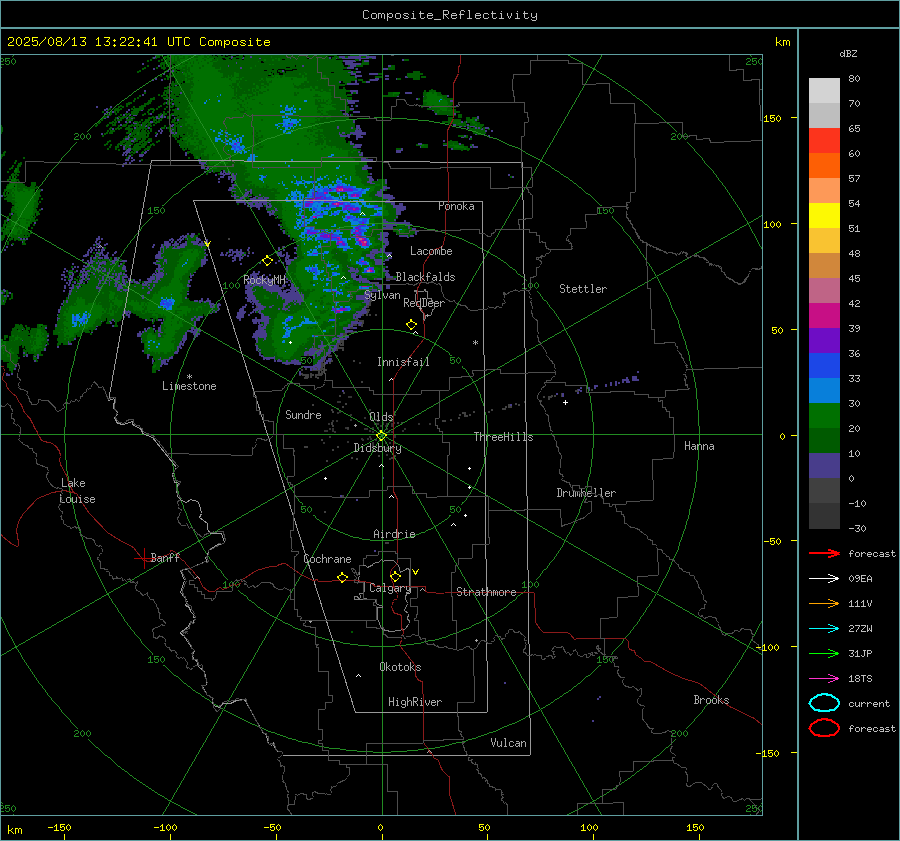Click the Lake Louise label

pyautogui.click(x=77, y=491)
